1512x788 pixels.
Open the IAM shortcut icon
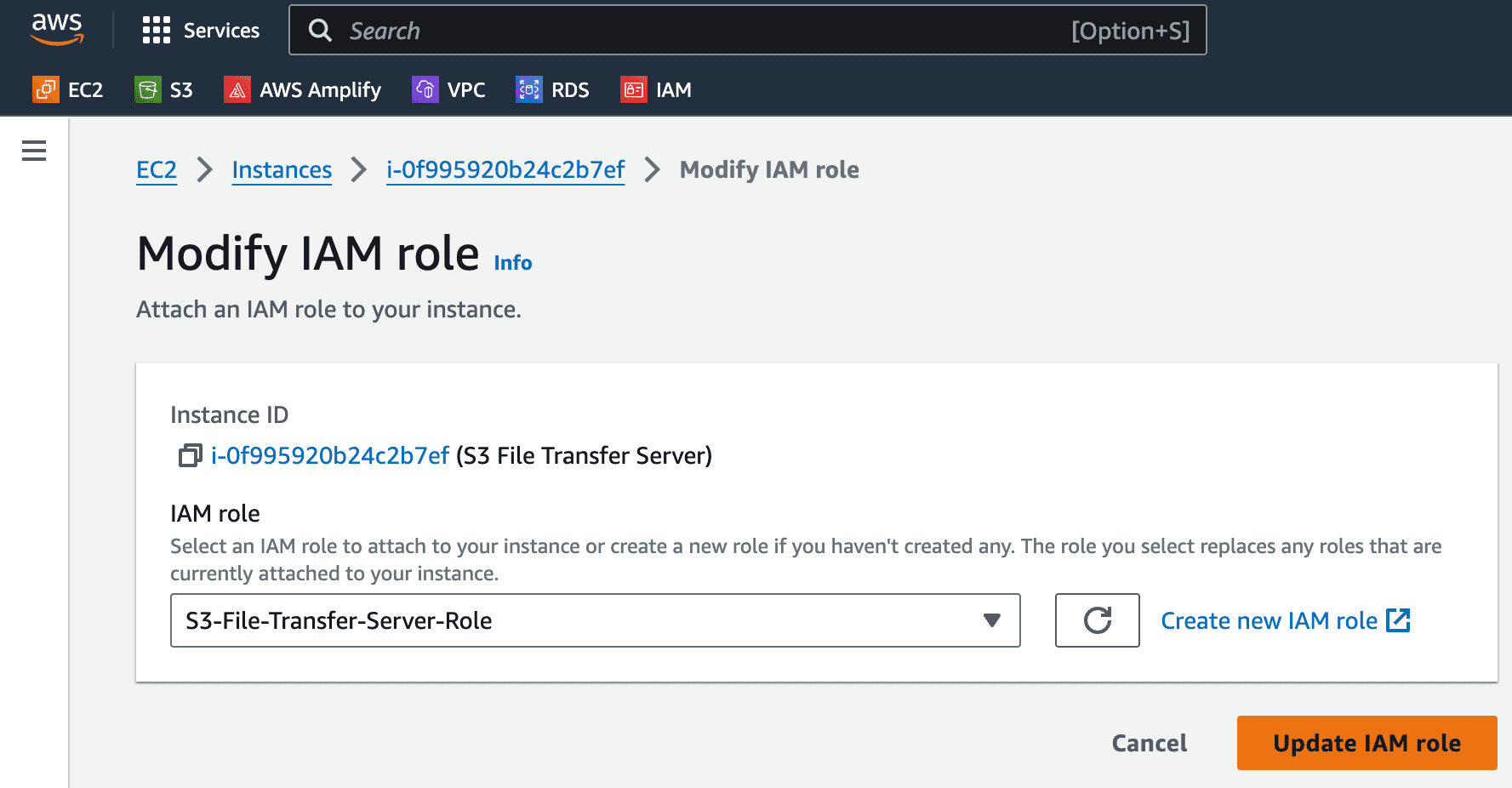click(634, 89)
